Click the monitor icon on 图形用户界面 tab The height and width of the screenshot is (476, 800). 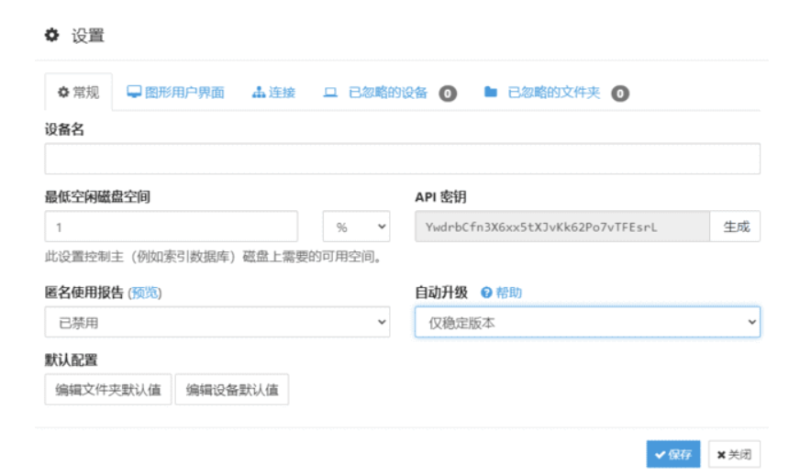coord(134,93)
